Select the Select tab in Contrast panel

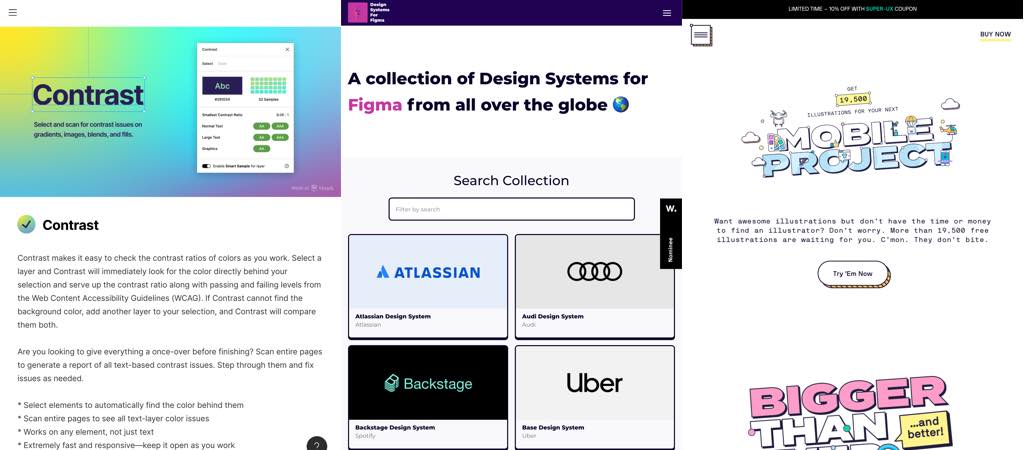pos(207,63)
